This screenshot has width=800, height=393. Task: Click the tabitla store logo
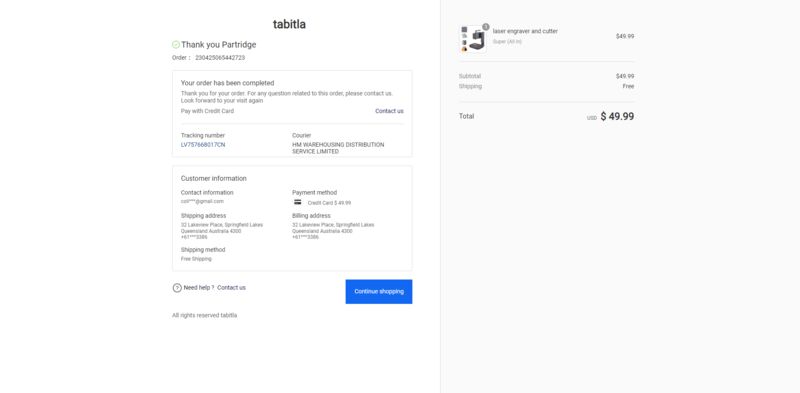tap(289, 24)
